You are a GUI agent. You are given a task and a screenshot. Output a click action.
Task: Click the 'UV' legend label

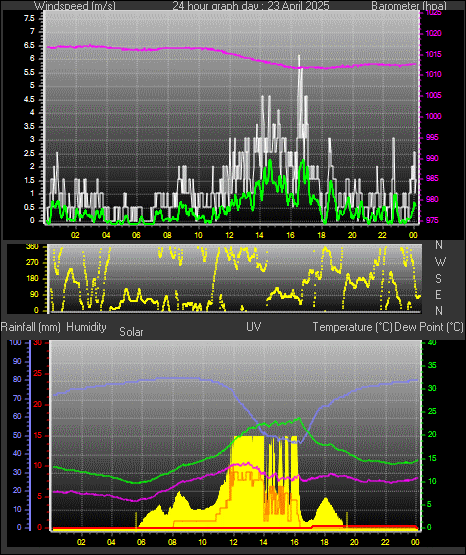(254, 327)
